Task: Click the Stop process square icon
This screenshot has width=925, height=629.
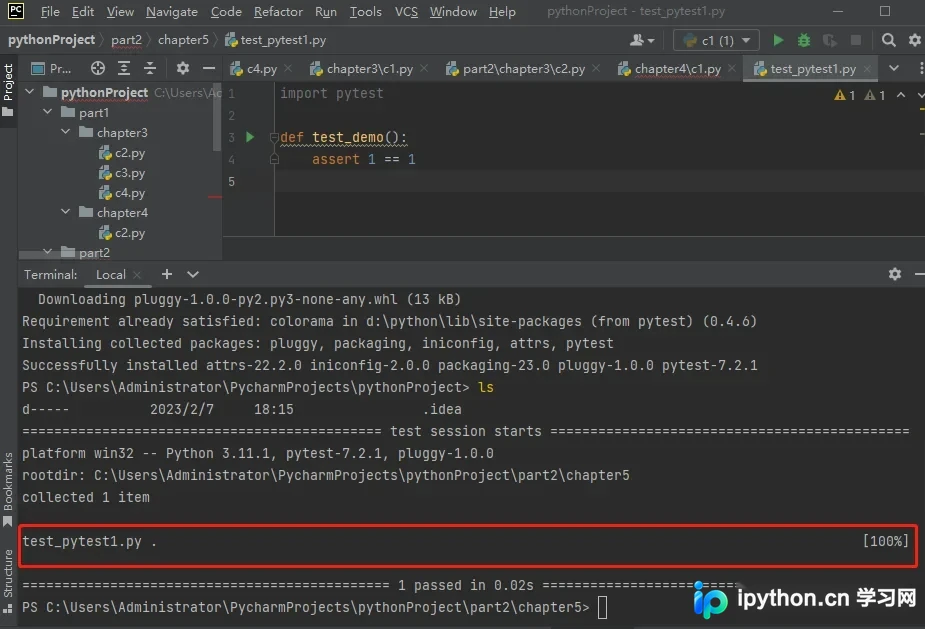Action: 855,40
